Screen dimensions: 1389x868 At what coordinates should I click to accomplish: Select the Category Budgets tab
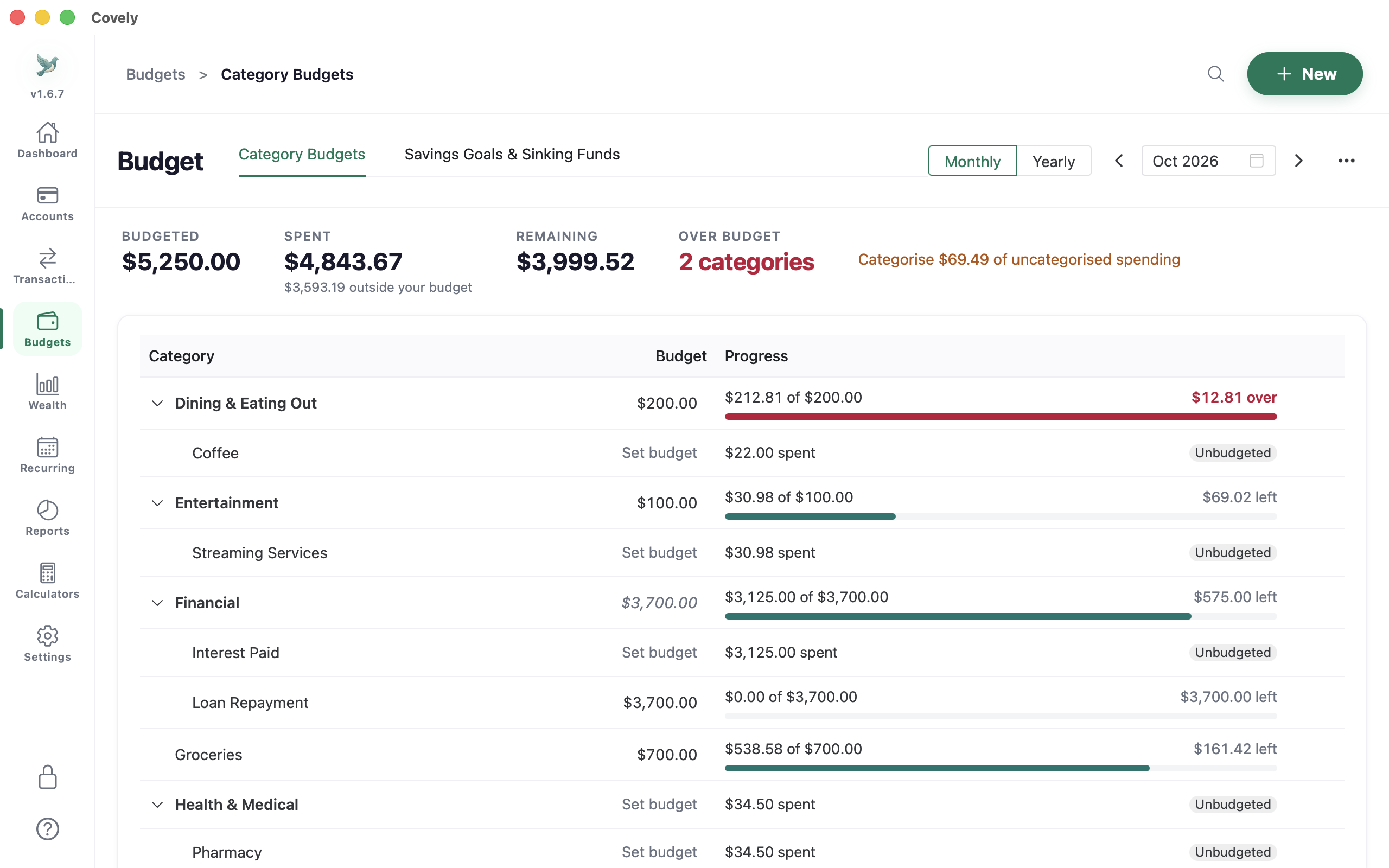(302, 155)
